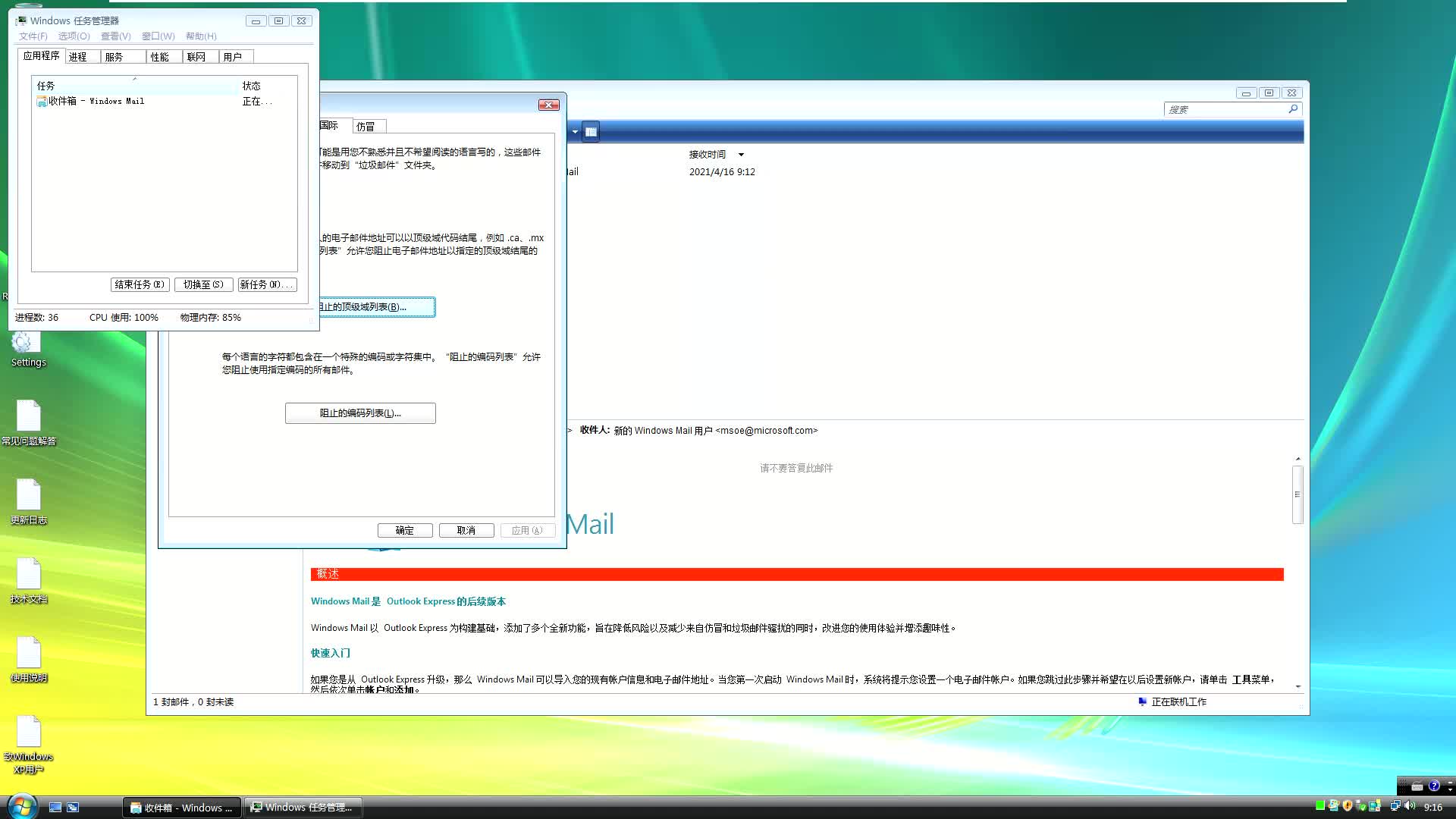Click preview pane vertical scrollbar thumb
Image resolution: width=1456 pixels, height=819 pixels.
(1298, 494)
